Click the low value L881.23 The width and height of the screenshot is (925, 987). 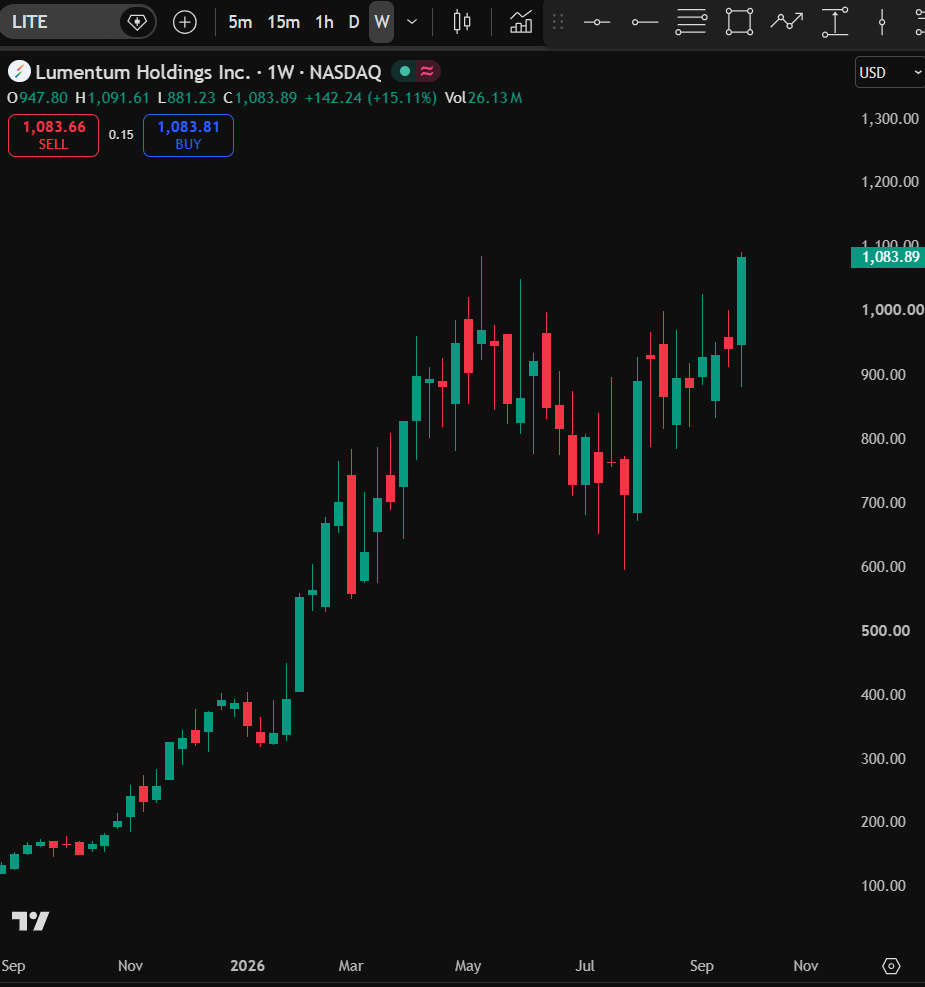point(186,98)
